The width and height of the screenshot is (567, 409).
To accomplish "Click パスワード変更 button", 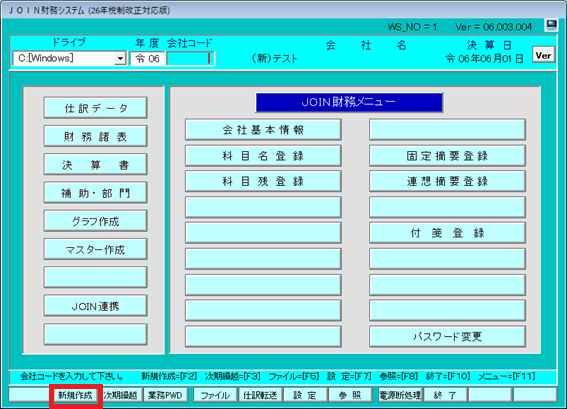I will (x=447, y=337).
